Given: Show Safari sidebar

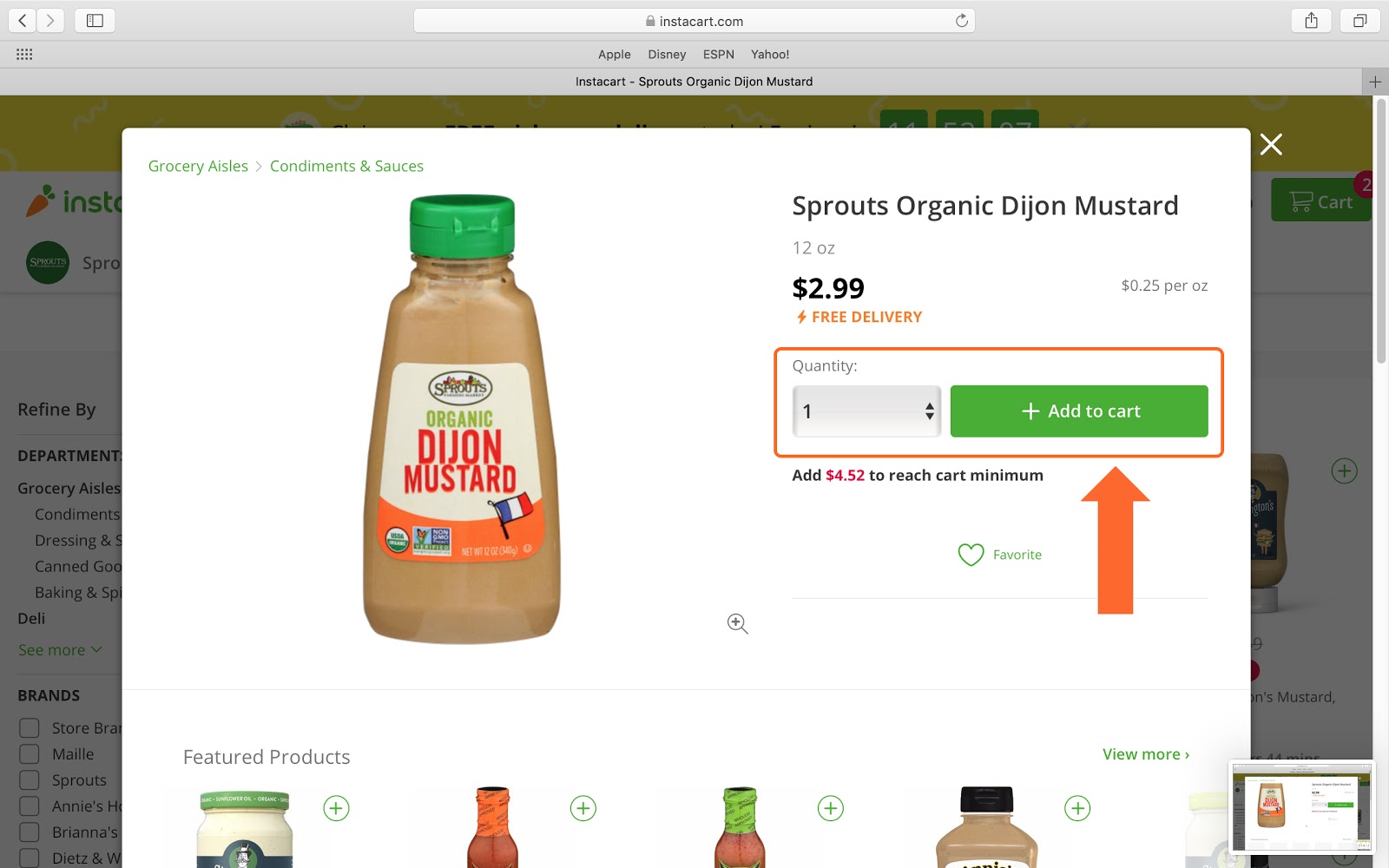Looking at the screenshot, I should coord(95,21).
